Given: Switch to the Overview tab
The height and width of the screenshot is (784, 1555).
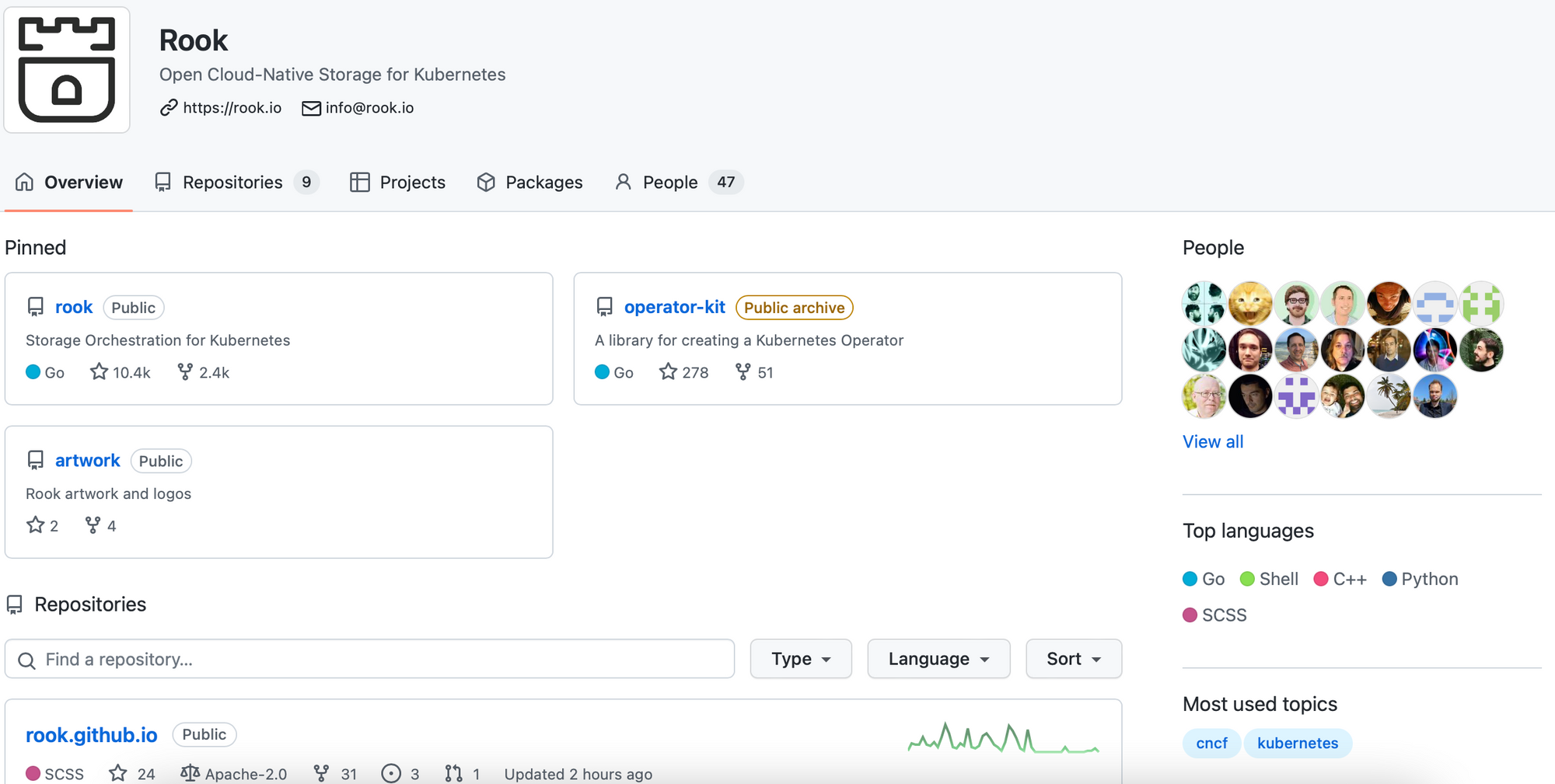Looking at the screenshot, I should coord(68,183).
